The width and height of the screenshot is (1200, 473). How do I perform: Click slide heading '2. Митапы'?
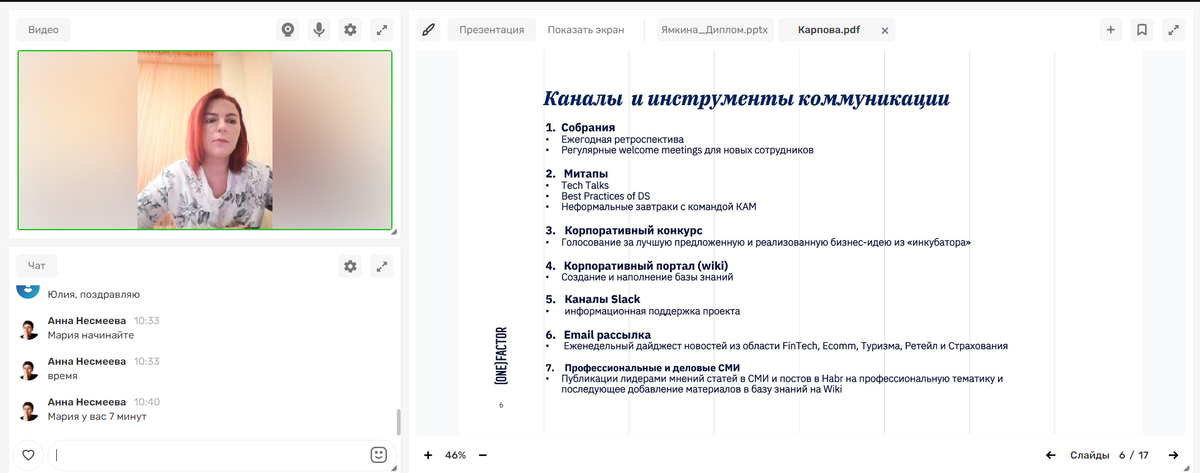coord(577,174)
